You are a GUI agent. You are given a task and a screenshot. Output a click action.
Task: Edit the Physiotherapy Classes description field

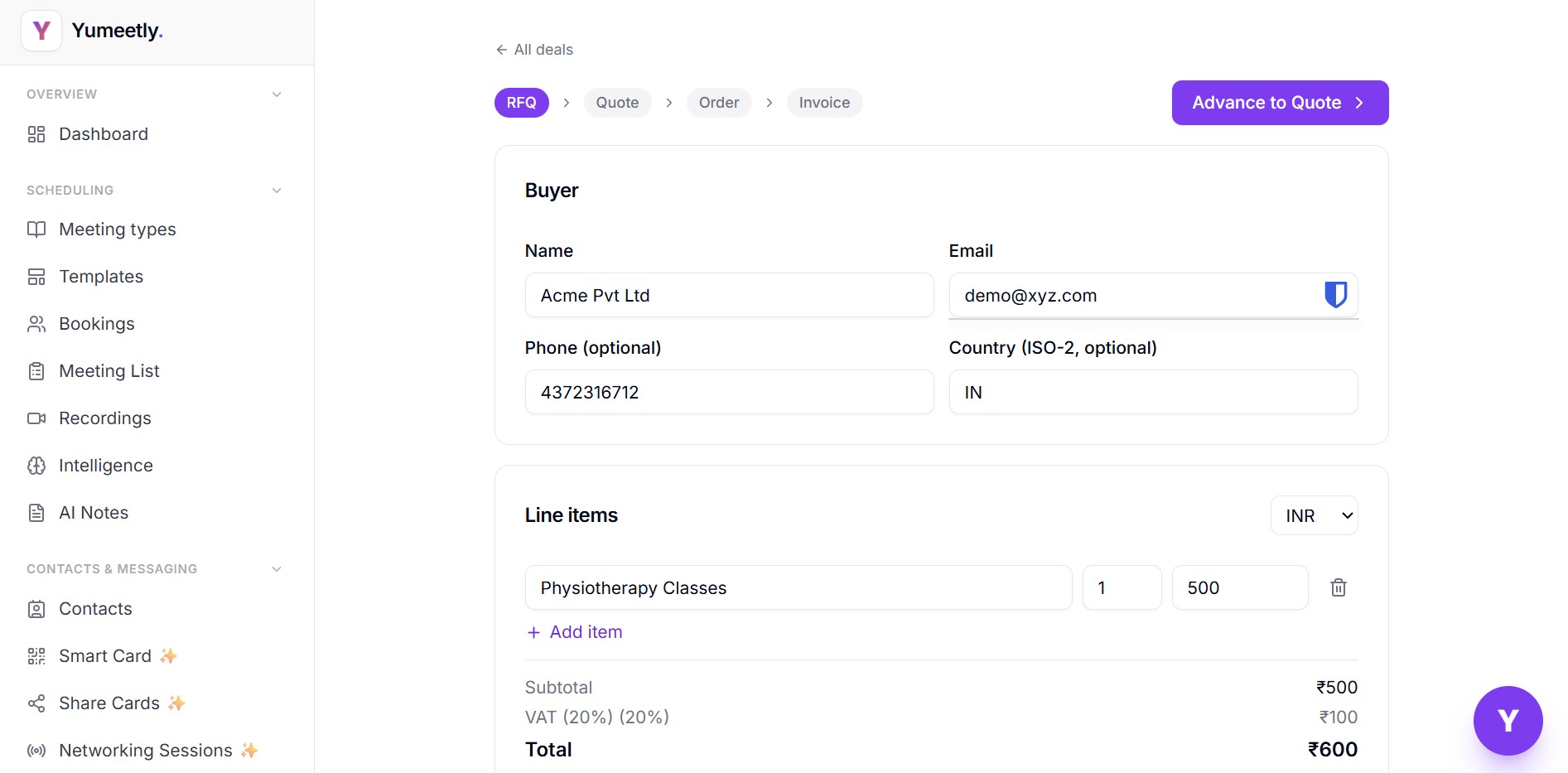798,587
